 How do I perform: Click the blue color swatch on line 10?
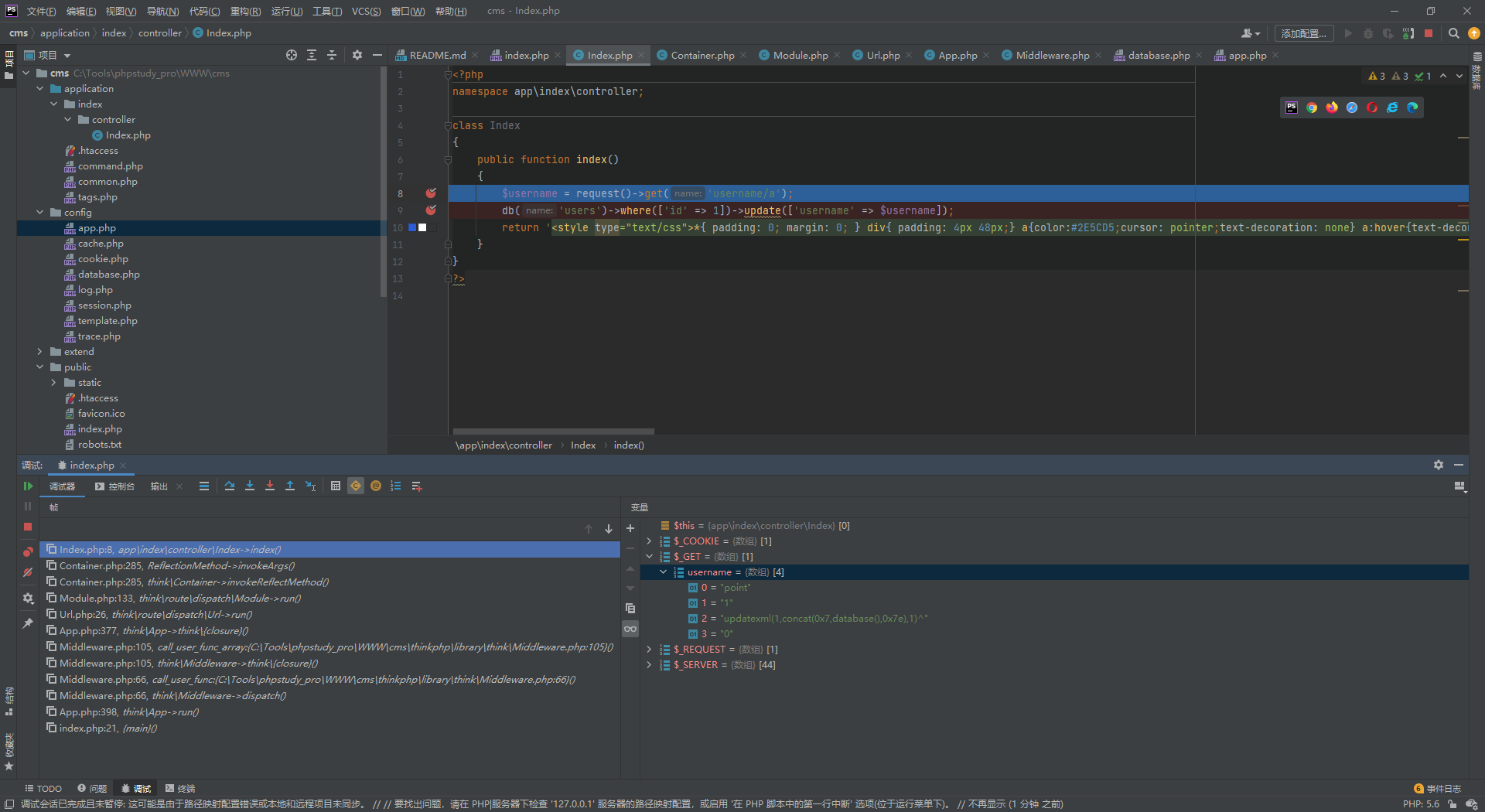tap(412, 227)
